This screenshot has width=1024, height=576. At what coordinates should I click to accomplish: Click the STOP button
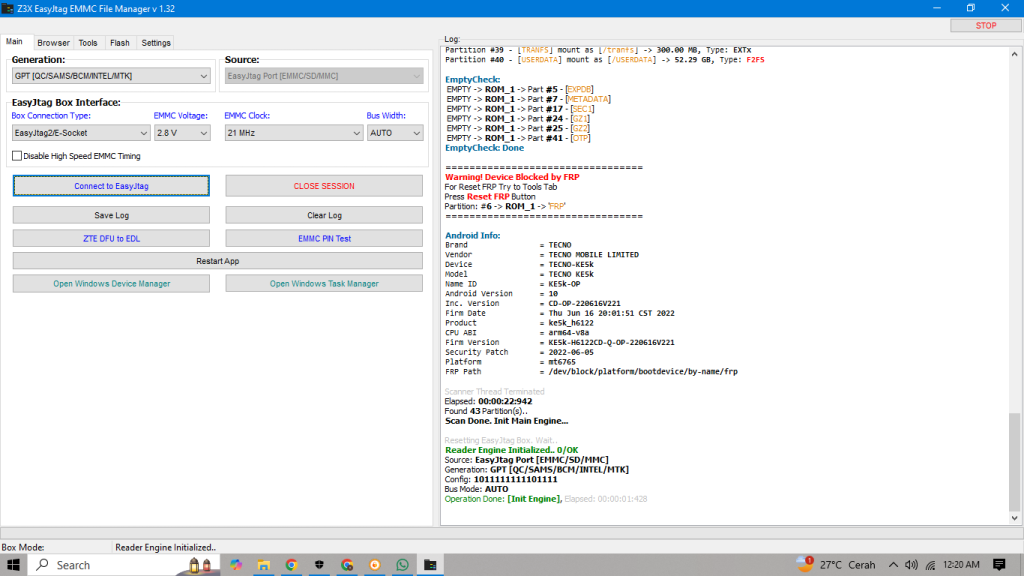pyautogui.click(x=985, y=25)
